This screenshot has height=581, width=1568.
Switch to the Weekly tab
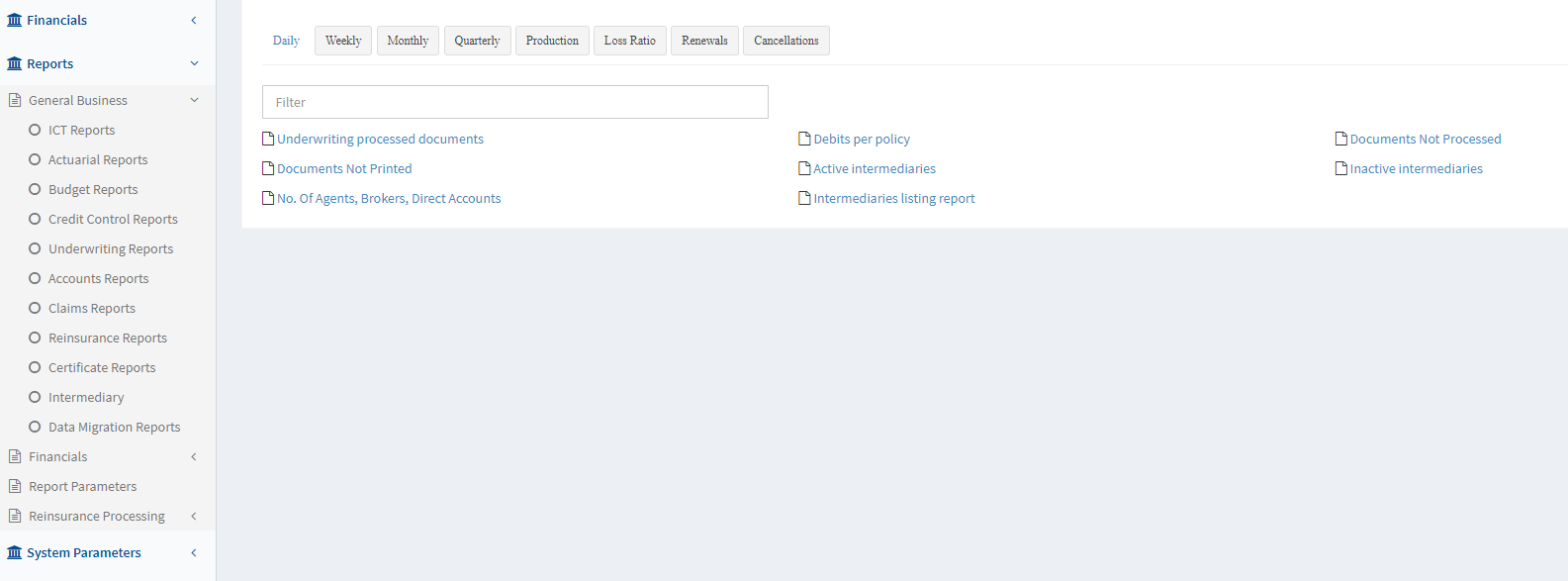343,41
